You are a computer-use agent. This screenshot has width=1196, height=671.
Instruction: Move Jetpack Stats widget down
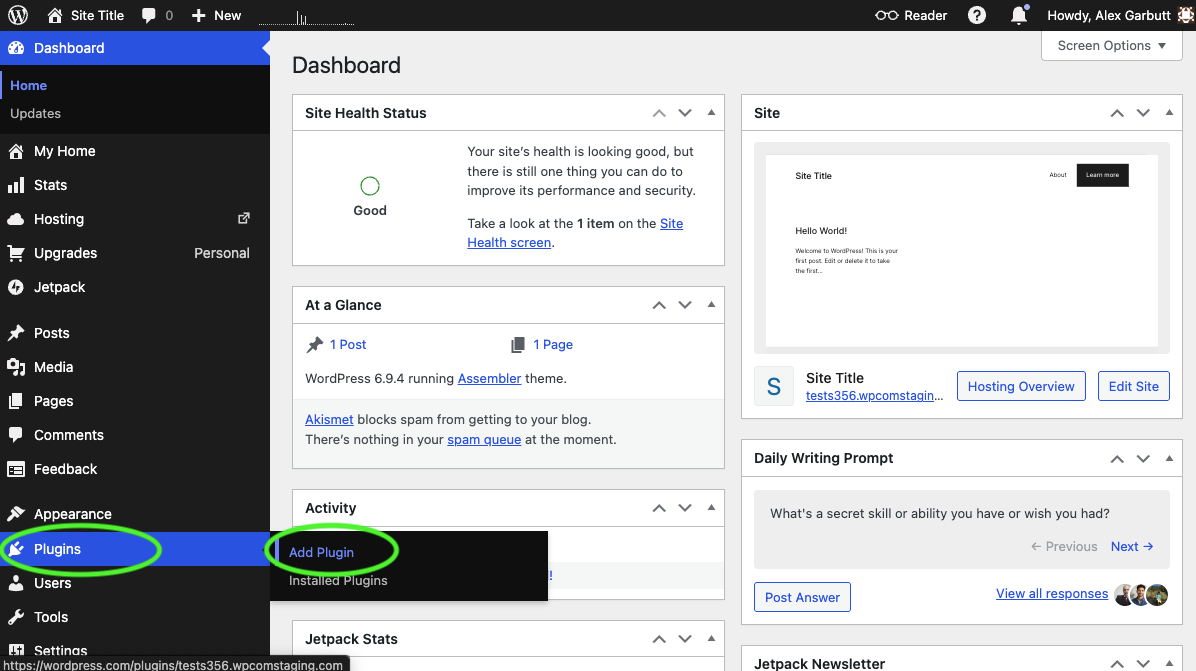pos(685,639)
